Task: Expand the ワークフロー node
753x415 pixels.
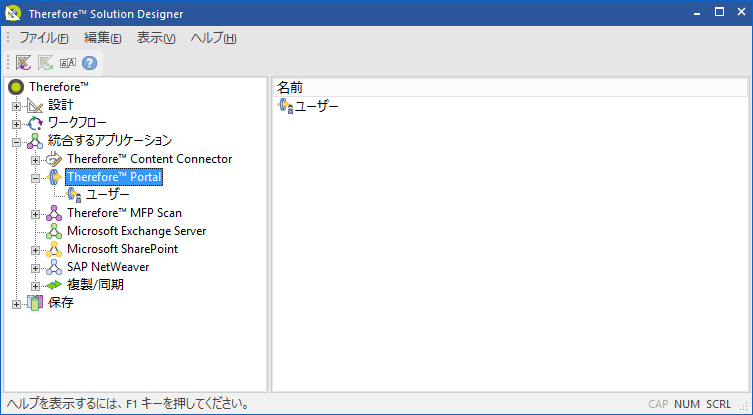Action: (x=16, y=124)
